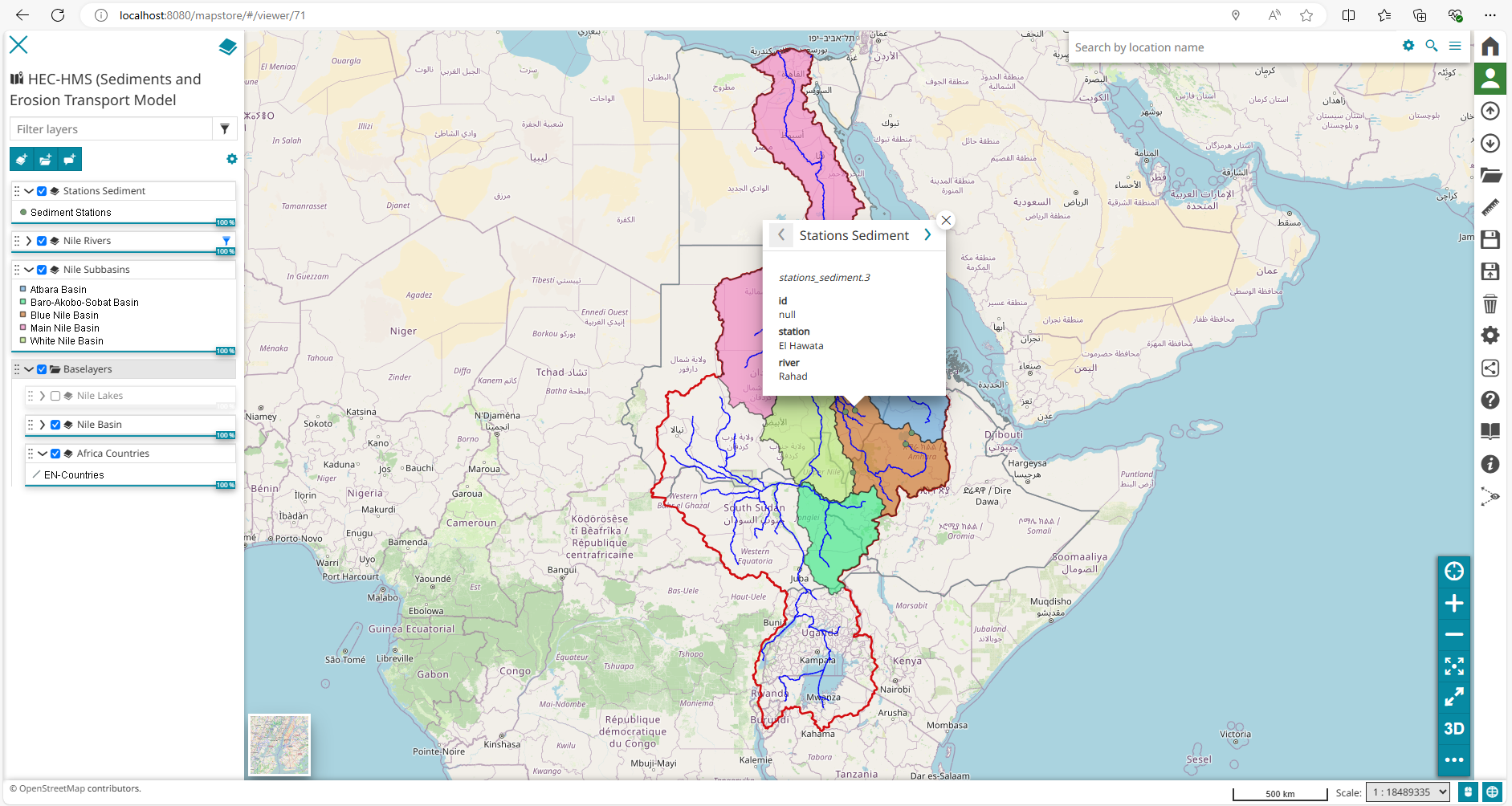The image size is (1512, 806).
Task: Zoom to max extent button
Action: coord(1454,666)
